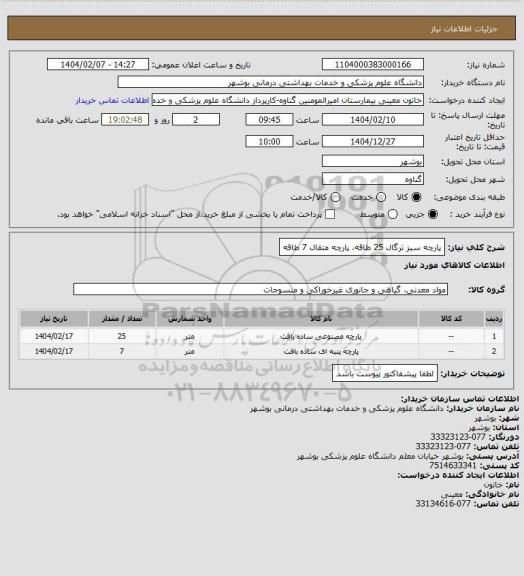The image size is (524, 576).
Task: Click the unit cell متر in row 1
Action: coord(190,336)
